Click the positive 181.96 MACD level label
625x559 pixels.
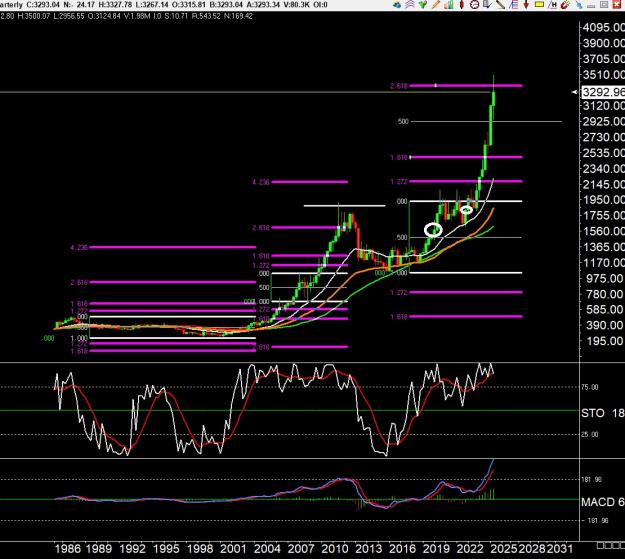(592, 480)
